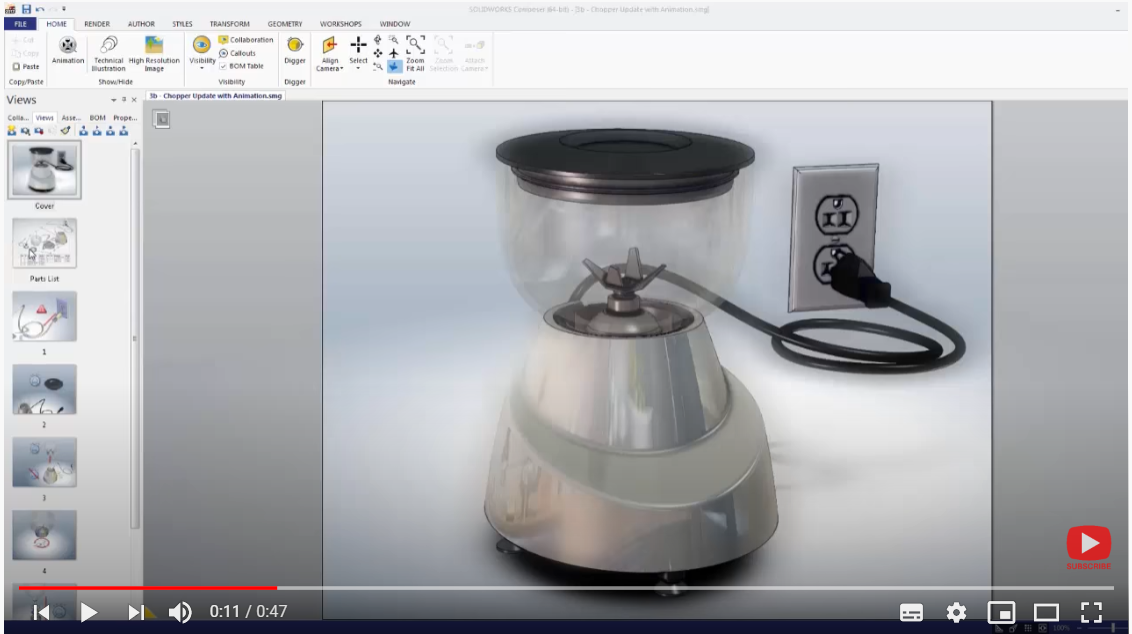Switch to the WORKSHOPS ribbon tab
The width and height of the screenshot is (1132, 634).
tap(340, 24)
